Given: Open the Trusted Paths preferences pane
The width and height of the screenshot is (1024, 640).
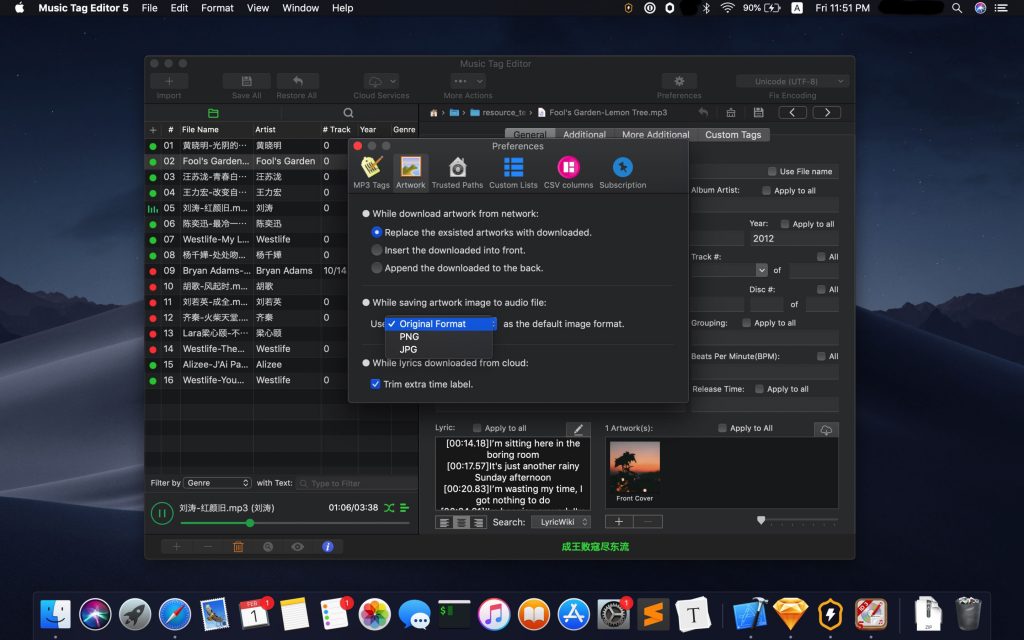Looking at the screenshot, I should (x=457, y=172).
